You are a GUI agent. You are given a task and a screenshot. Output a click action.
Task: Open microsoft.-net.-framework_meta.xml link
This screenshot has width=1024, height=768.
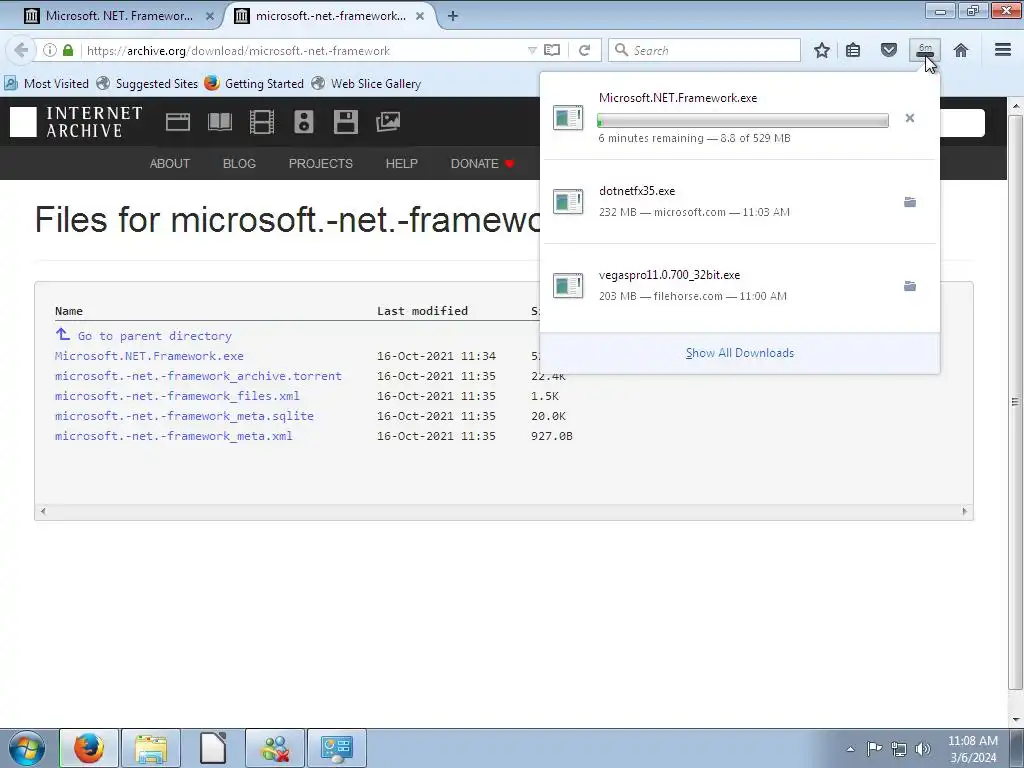pos(174,436)
